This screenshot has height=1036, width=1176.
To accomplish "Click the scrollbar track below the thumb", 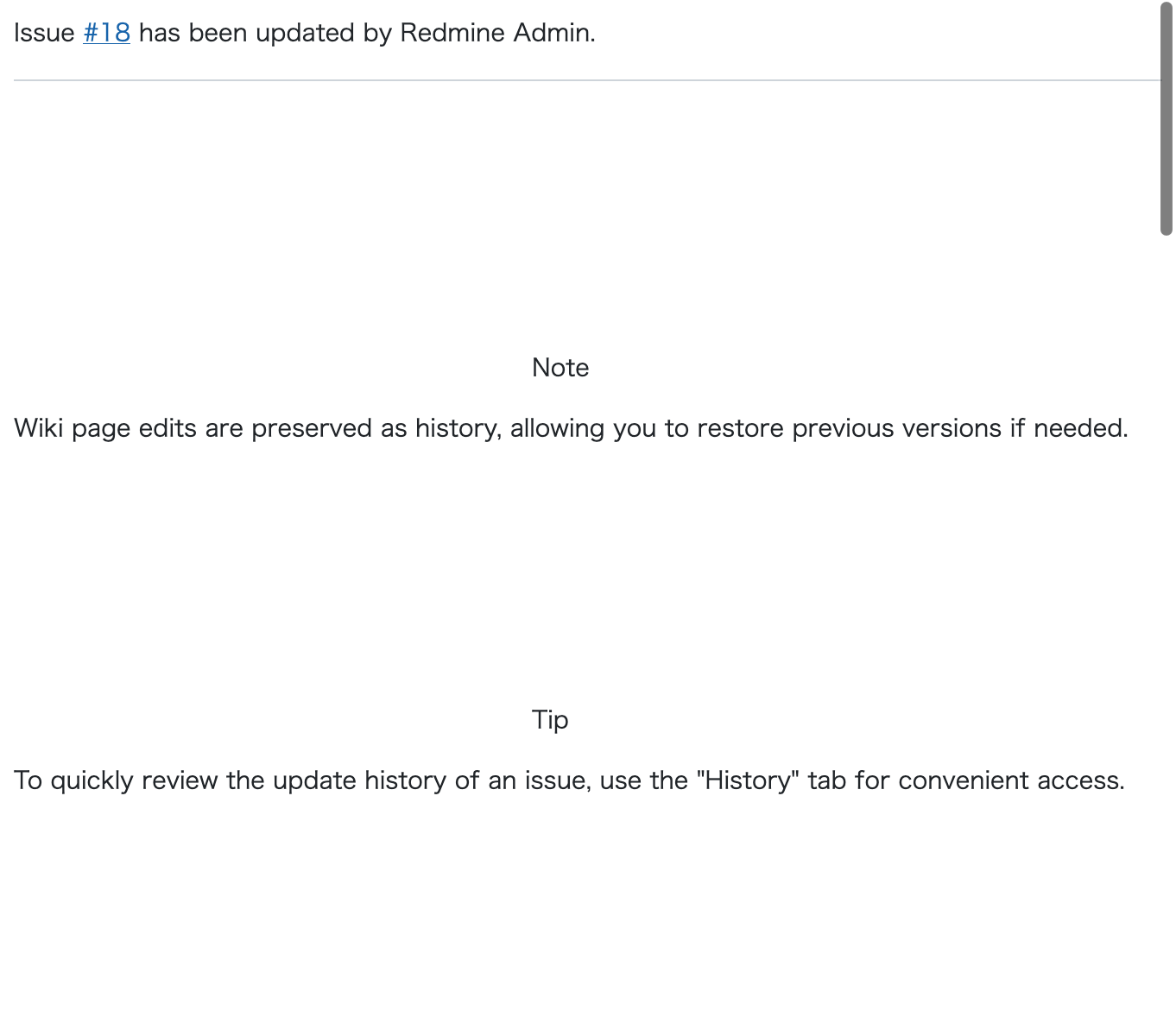I will [1166, 604].
